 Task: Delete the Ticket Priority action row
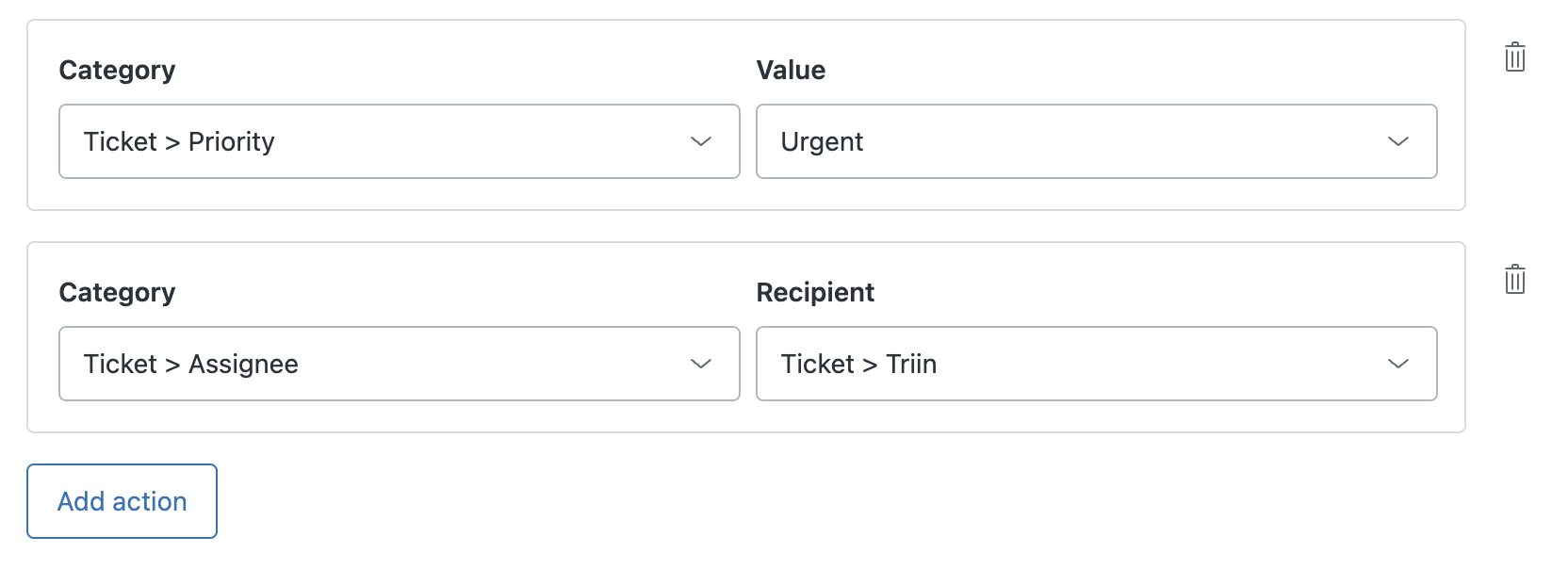click(1514, 57)
